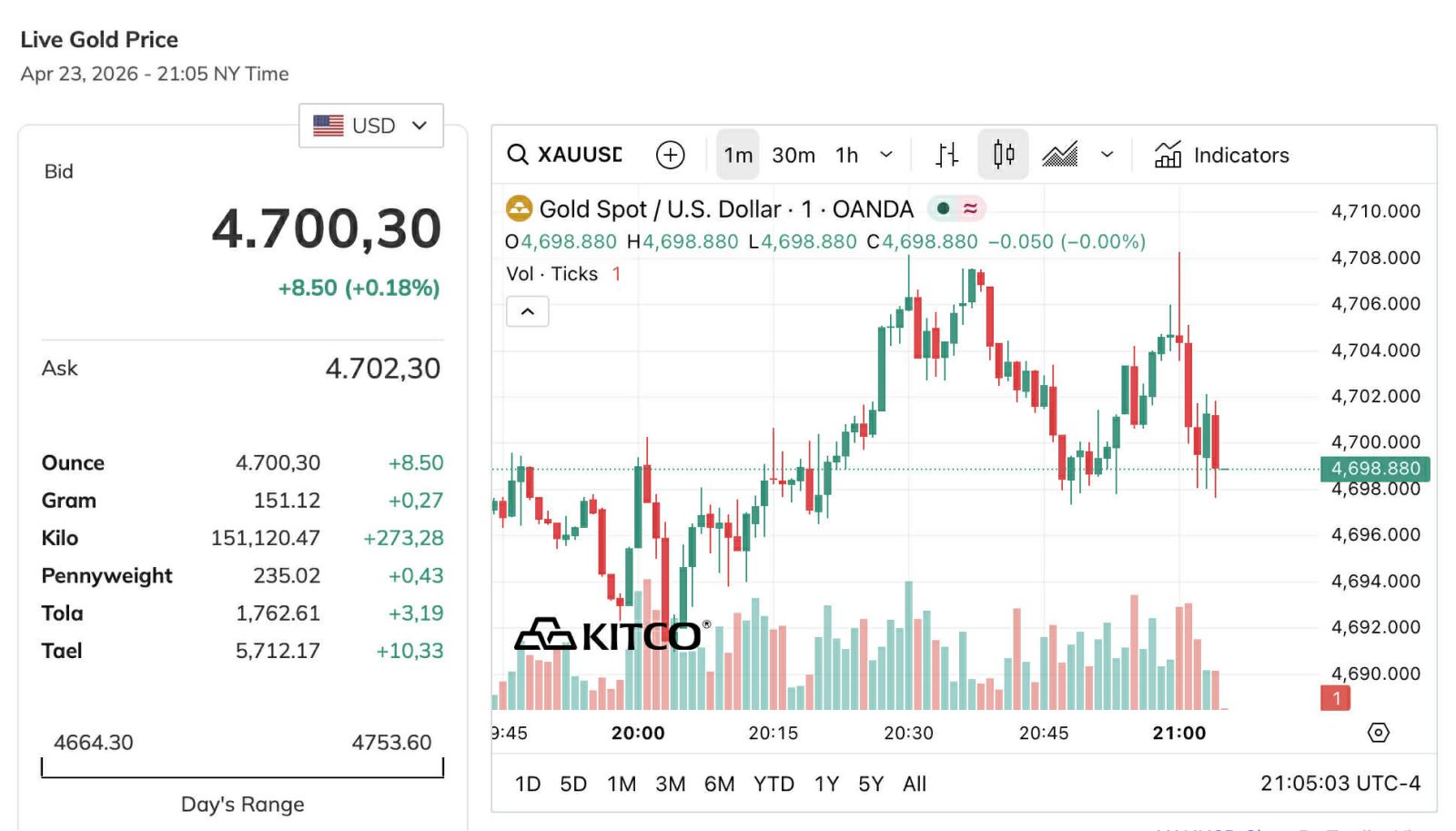Screen dimensions: 1456x831
Task: Open the Indicators panel
Action: click(x=1222, y=155)
